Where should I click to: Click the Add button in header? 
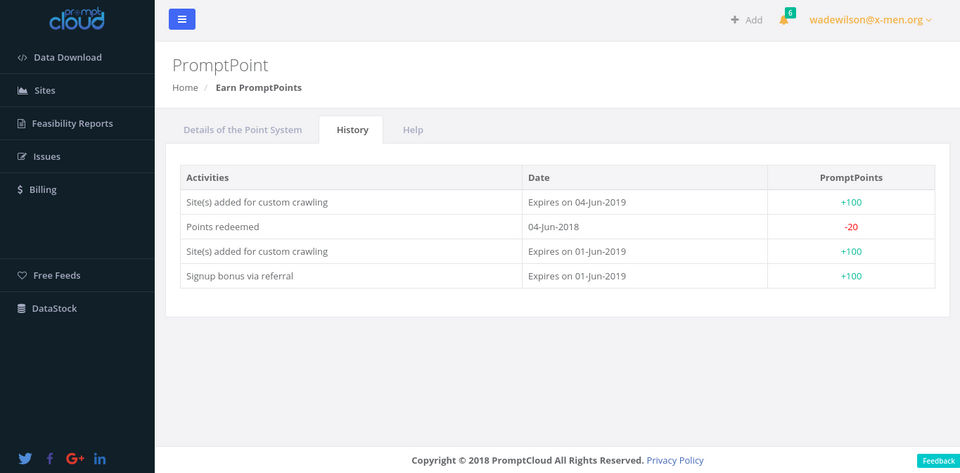coord(746,20)
